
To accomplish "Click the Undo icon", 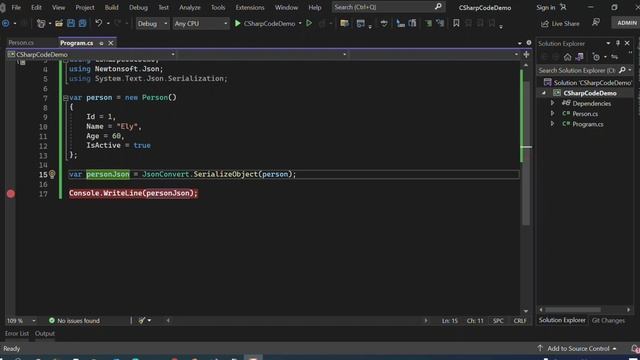I will coord(98,23).
